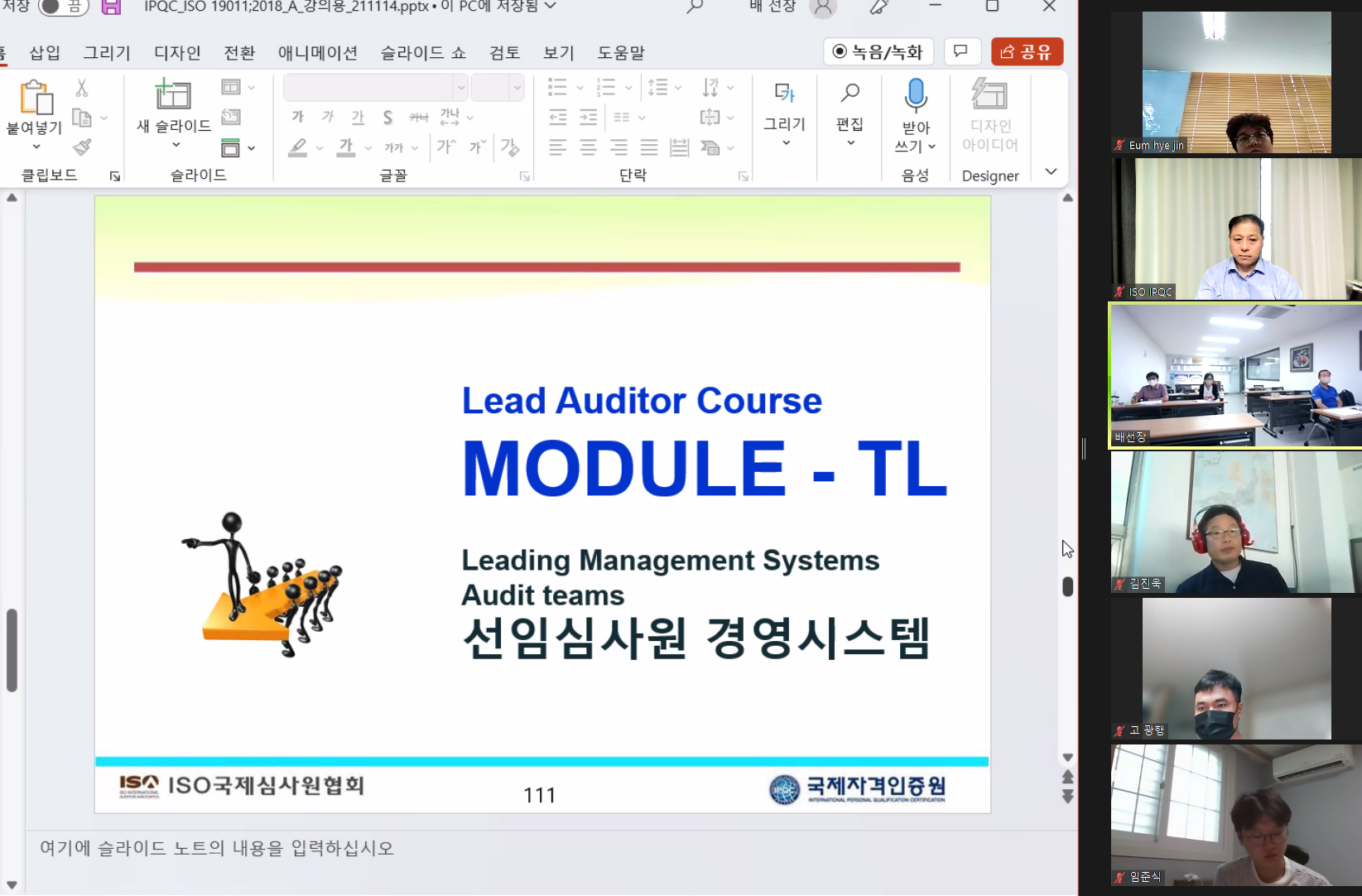Click the Cut scissors icon
The image size is (1362, 896).
click(81, 88)
